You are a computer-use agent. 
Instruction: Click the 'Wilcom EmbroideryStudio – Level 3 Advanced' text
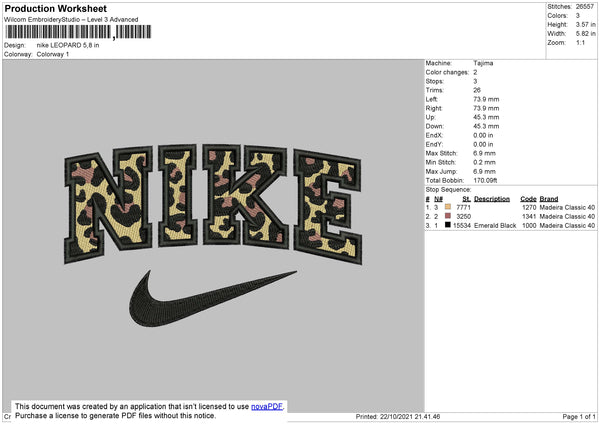click(71, 20)
